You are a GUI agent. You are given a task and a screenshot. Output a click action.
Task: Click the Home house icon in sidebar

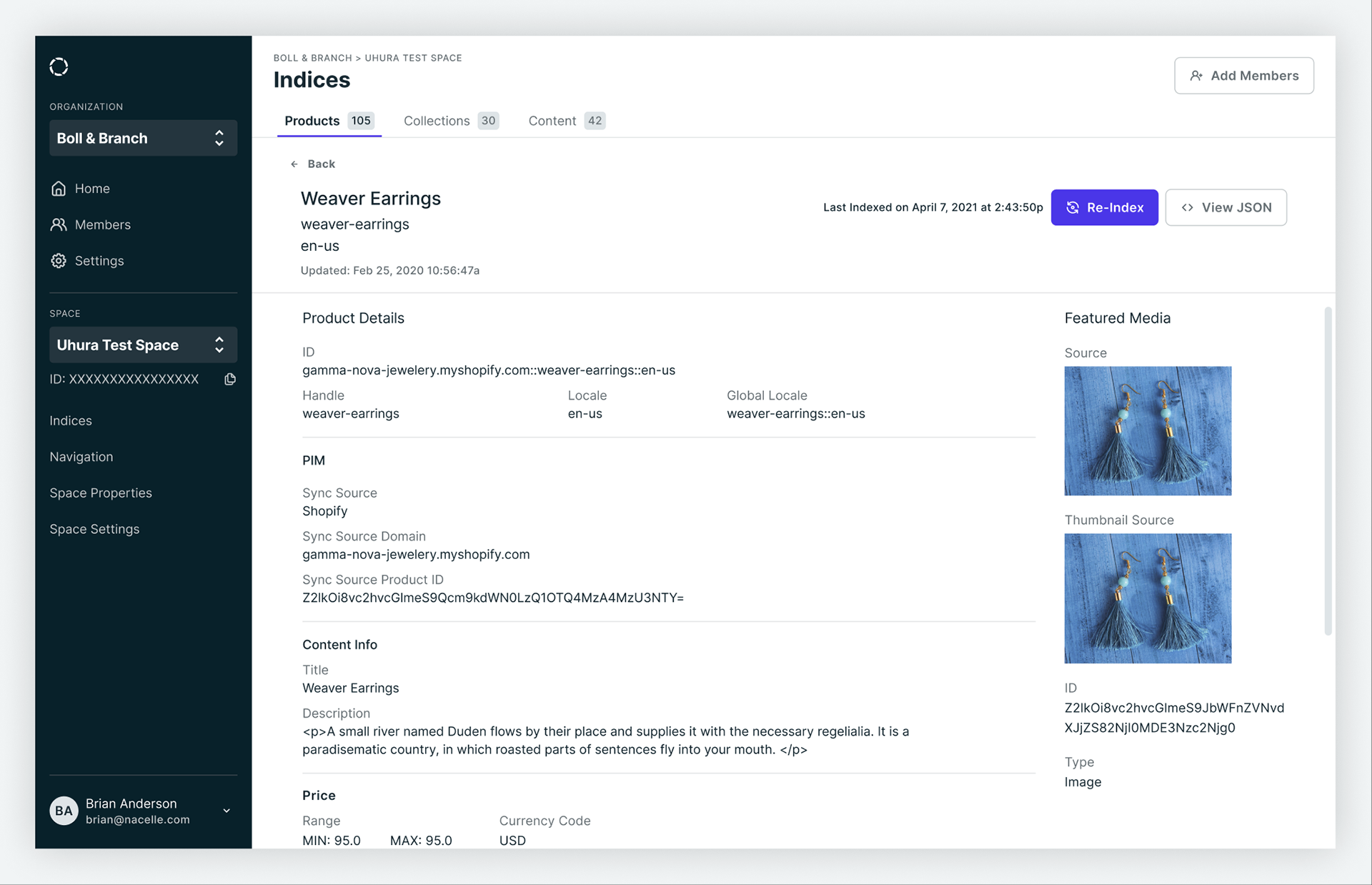click(x=59, y=189)
